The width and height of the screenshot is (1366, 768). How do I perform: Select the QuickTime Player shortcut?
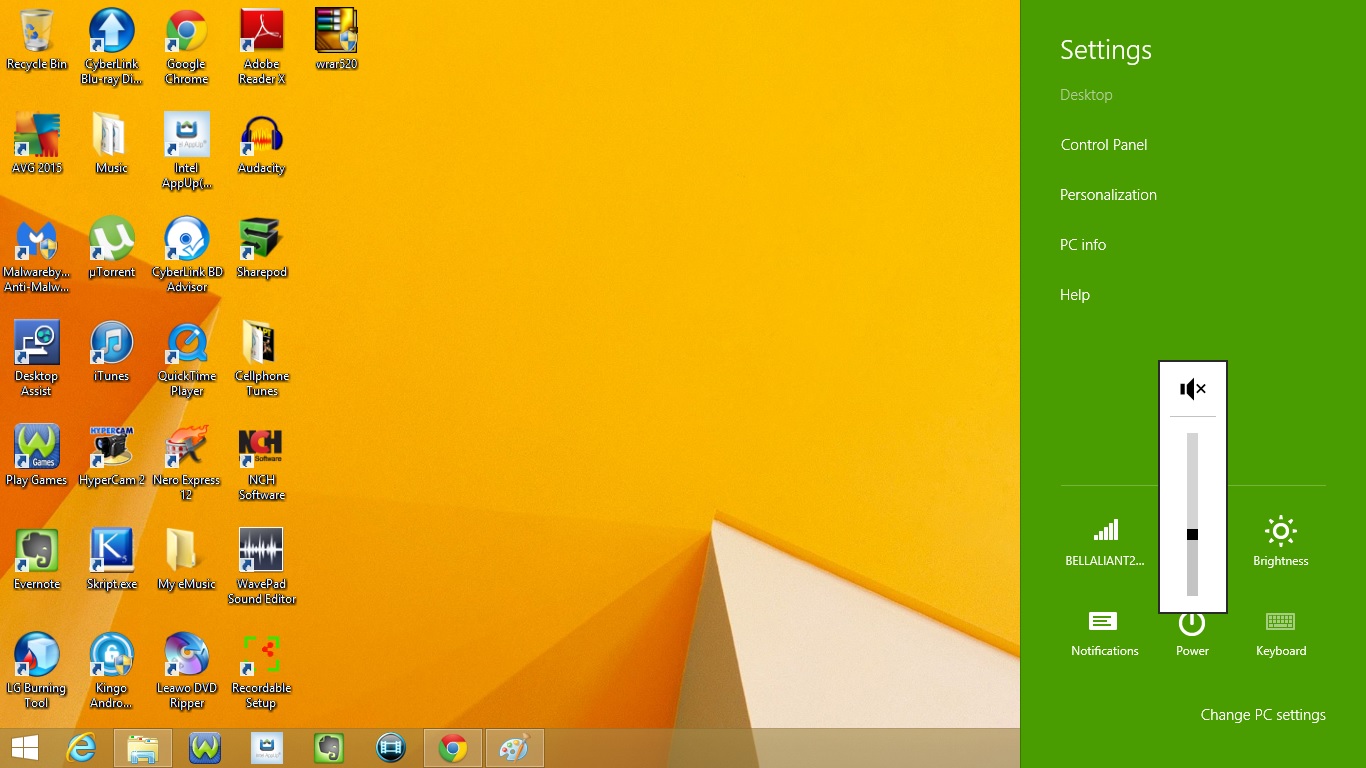[187, 359]
